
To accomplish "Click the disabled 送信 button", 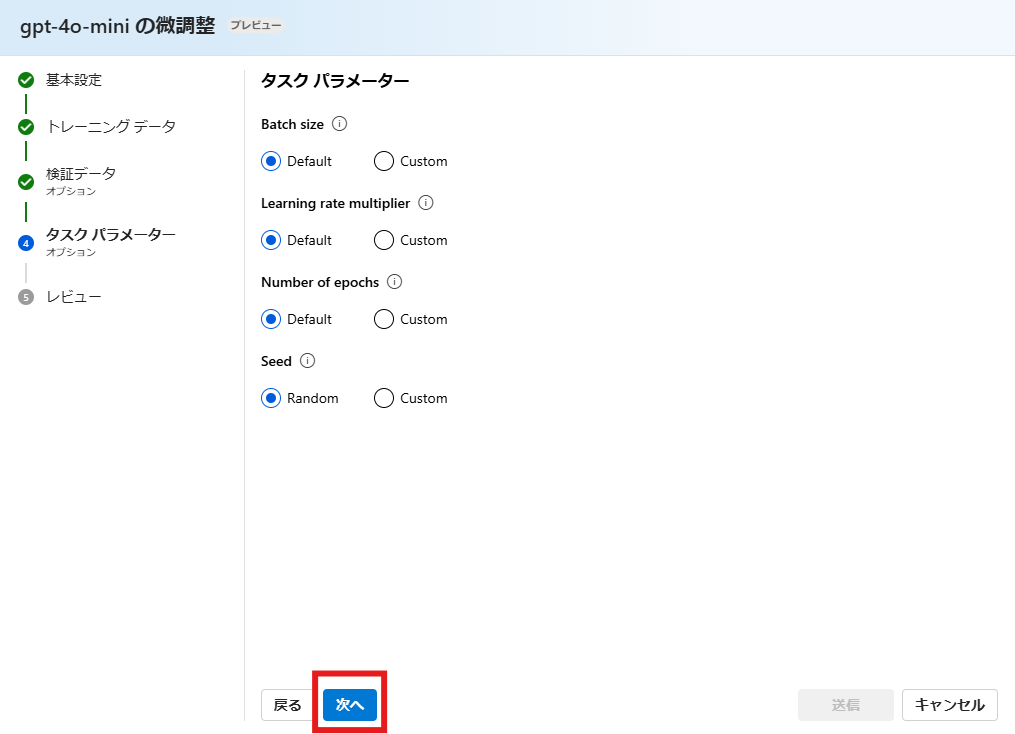I will (845, 705).
